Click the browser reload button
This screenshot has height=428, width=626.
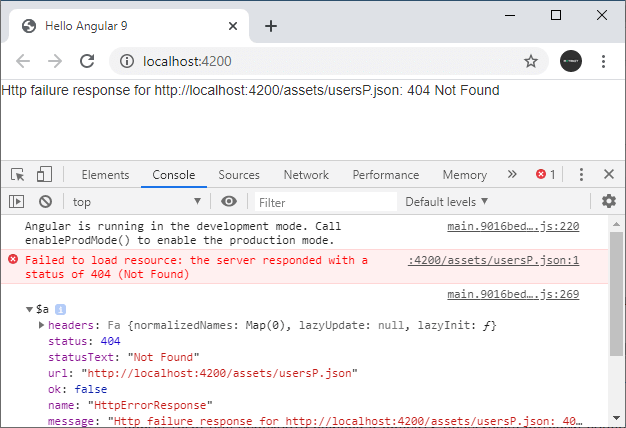87,61
